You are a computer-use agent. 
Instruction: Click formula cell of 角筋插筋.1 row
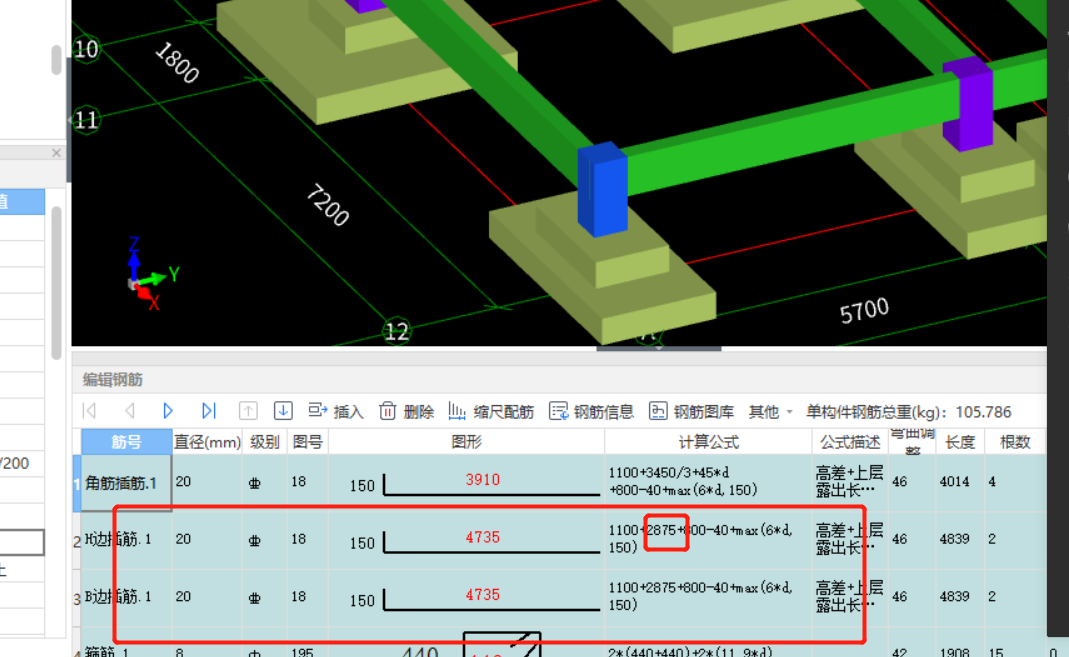pyautogui.click(x=708, y=482)
